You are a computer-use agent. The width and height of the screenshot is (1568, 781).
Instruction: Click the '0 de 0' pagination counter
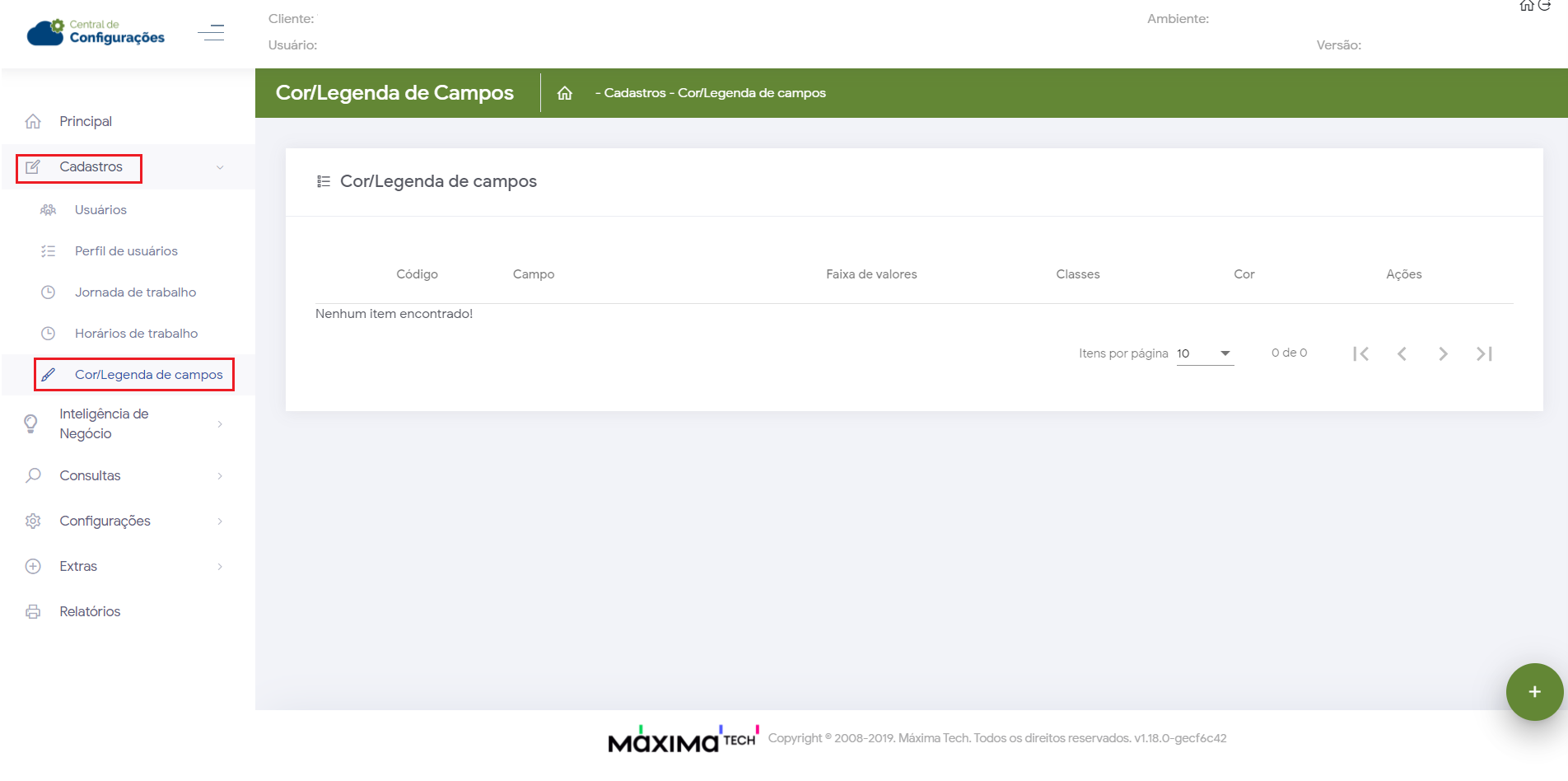coord(1289,353)
